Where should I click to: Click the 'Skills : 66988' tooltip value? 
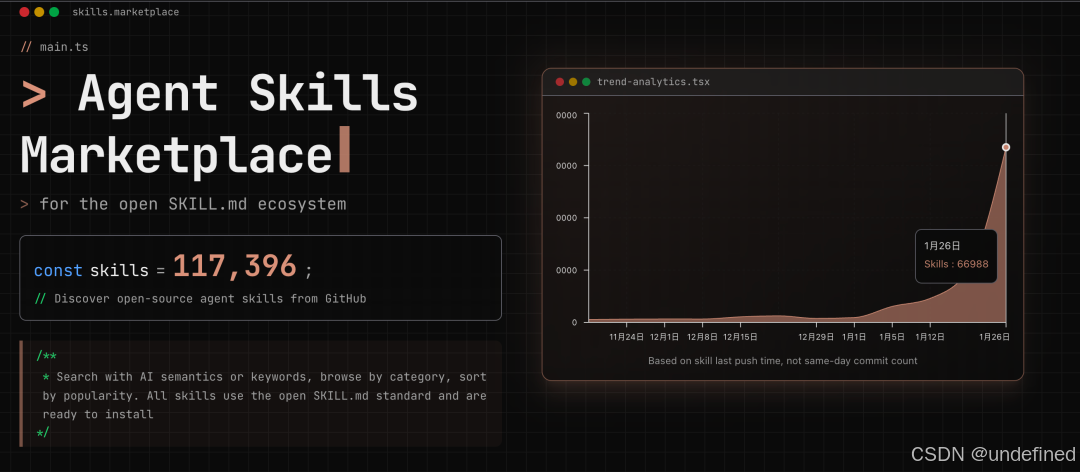coord(956,264)
